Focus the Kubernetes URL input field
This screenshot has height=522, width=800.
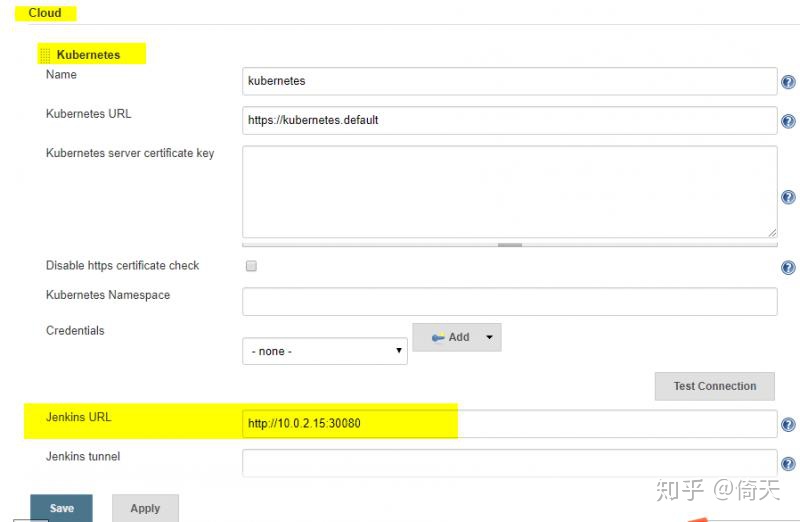point(510,120)
